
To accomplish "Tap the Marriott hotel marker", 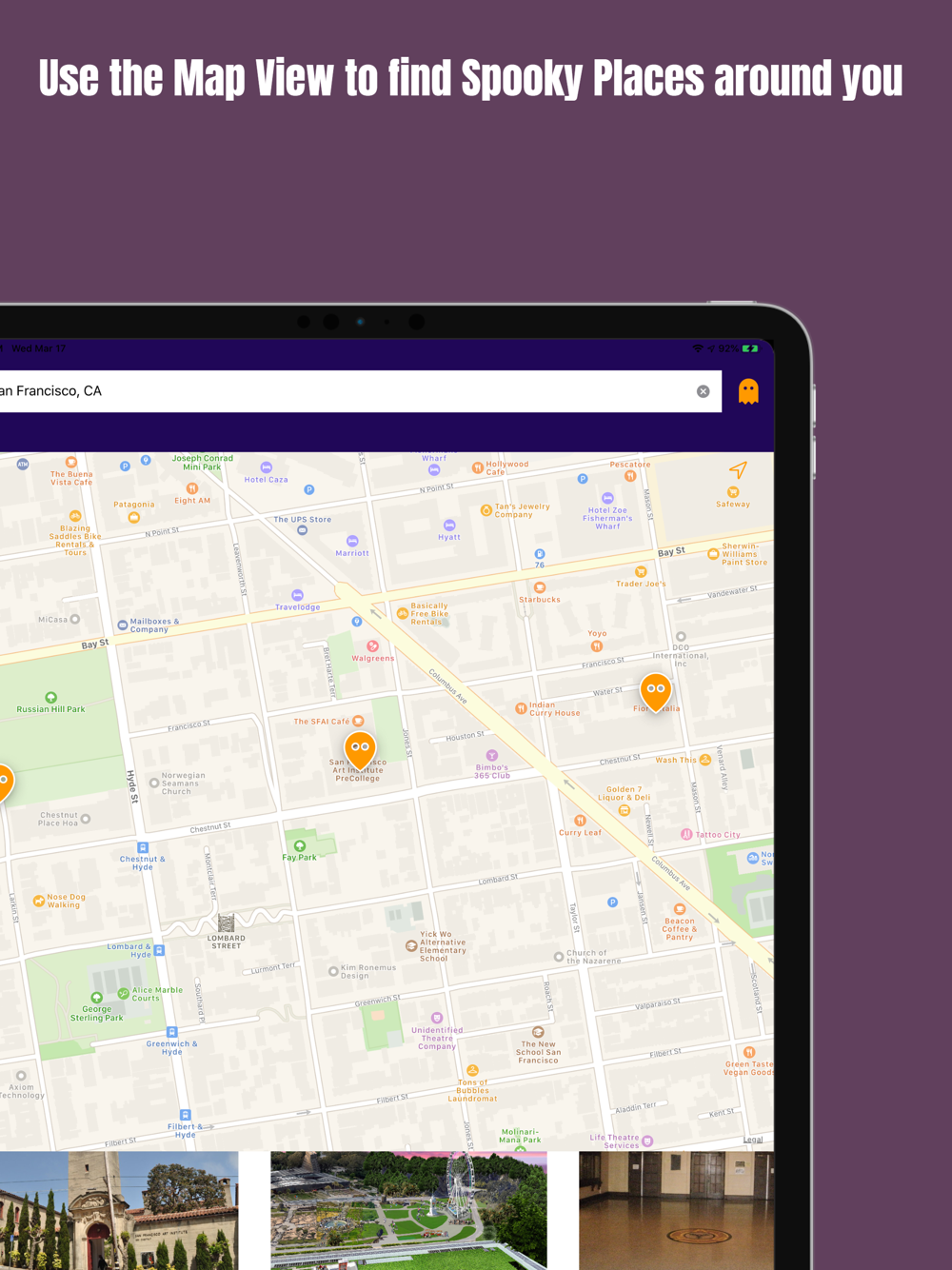I will click(352, 541).
